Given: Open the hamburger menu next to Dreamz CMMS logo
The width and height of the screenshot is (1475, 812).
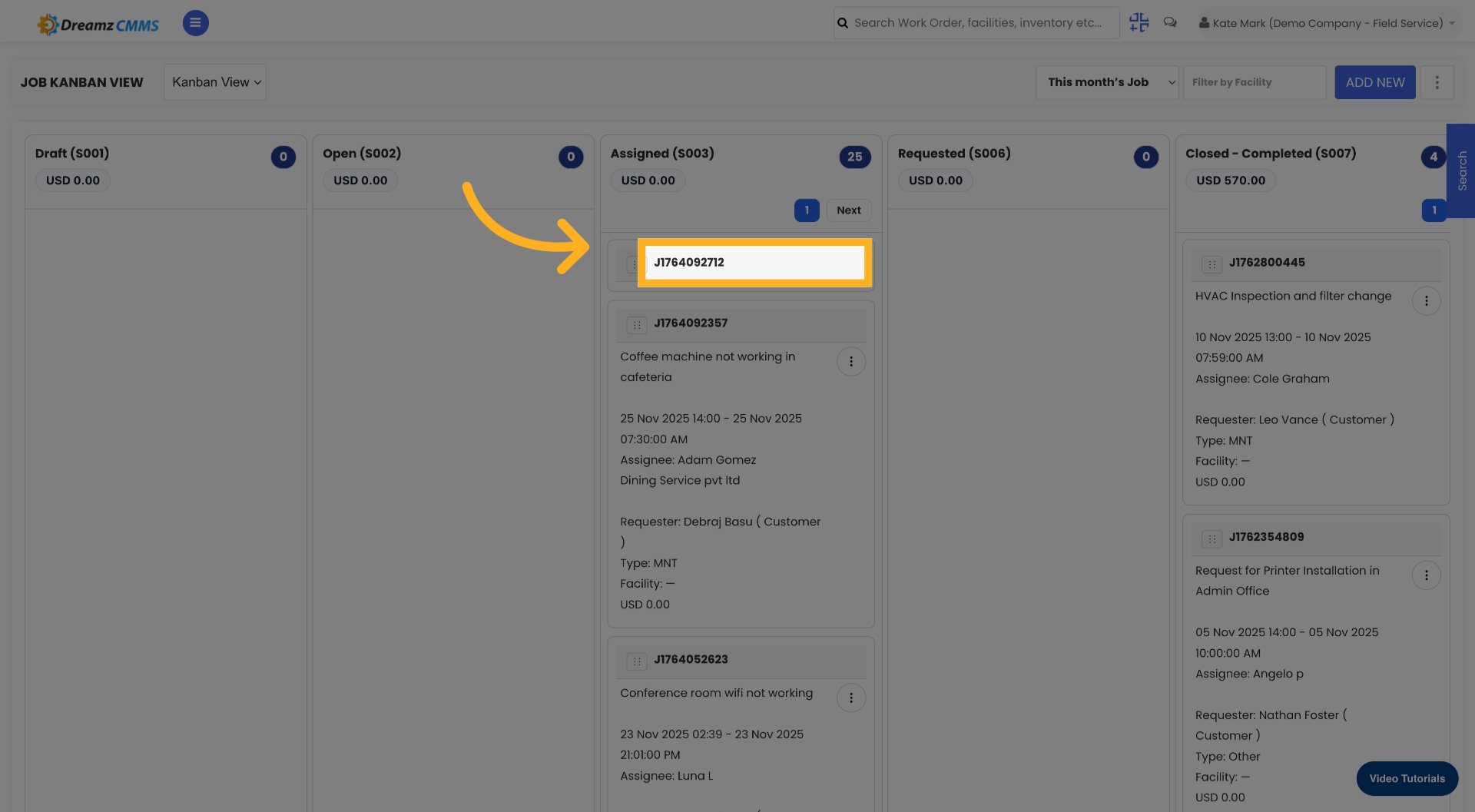Looking at the screenshot, I should pos(195,22).
